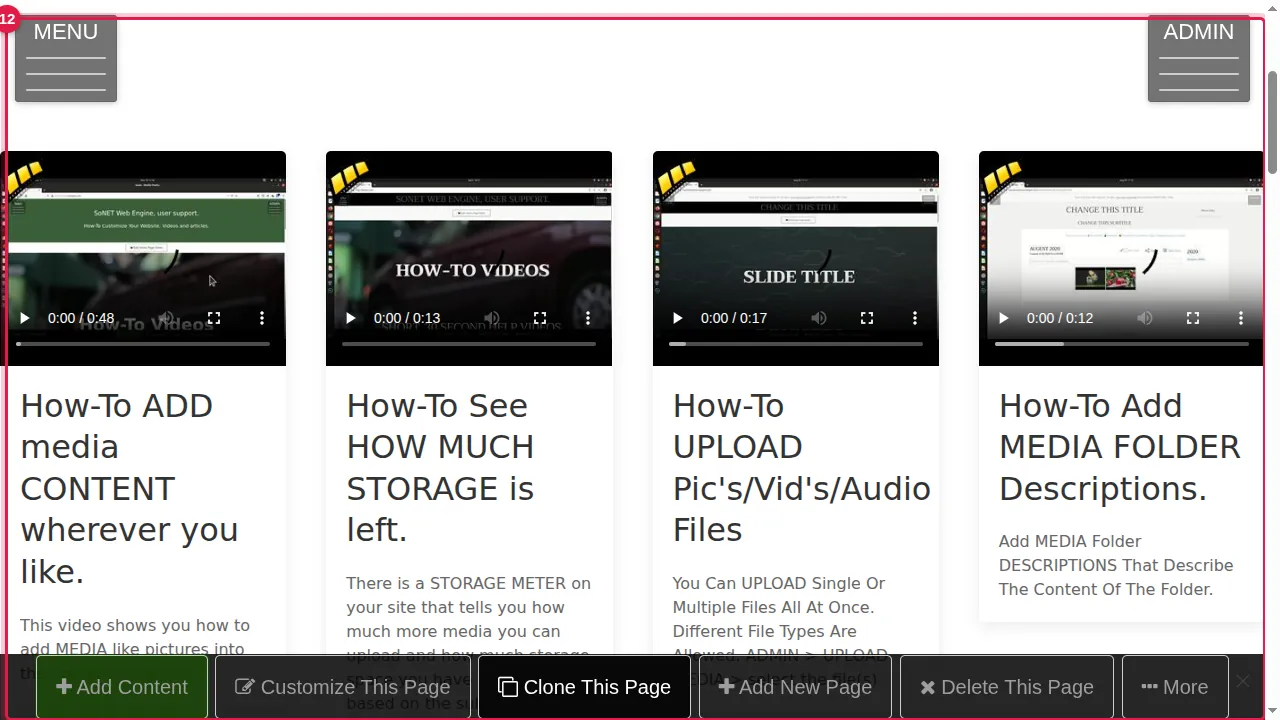Select the 'How-To UPLOAD Pic's/Vid's/Audio Files' heading
The height and width of the screenshot is (720, 1280).
point(802,467)
